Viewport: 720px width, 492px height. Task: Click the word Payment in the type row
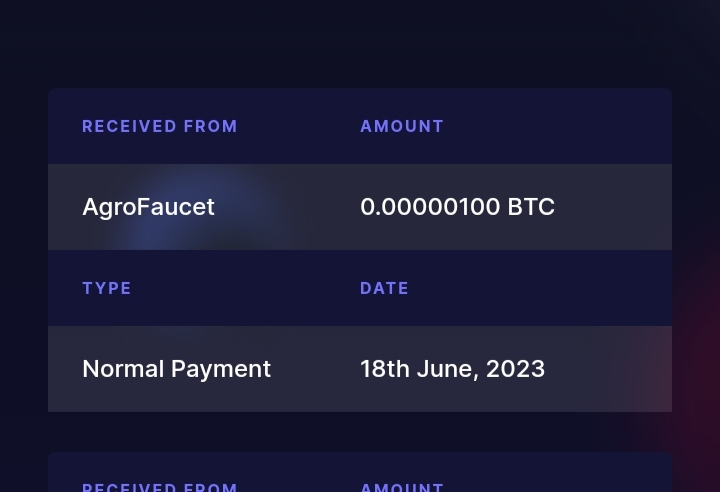click(x=221, y=369)
